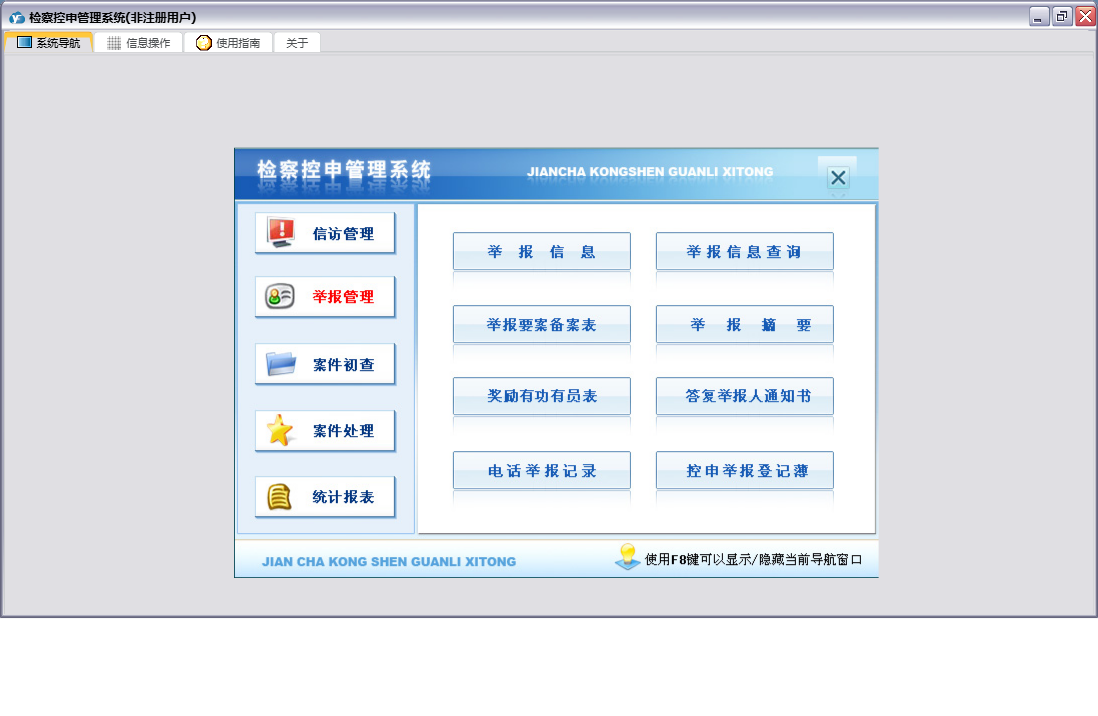Open the 举报要案备案表

pos(541,324)
